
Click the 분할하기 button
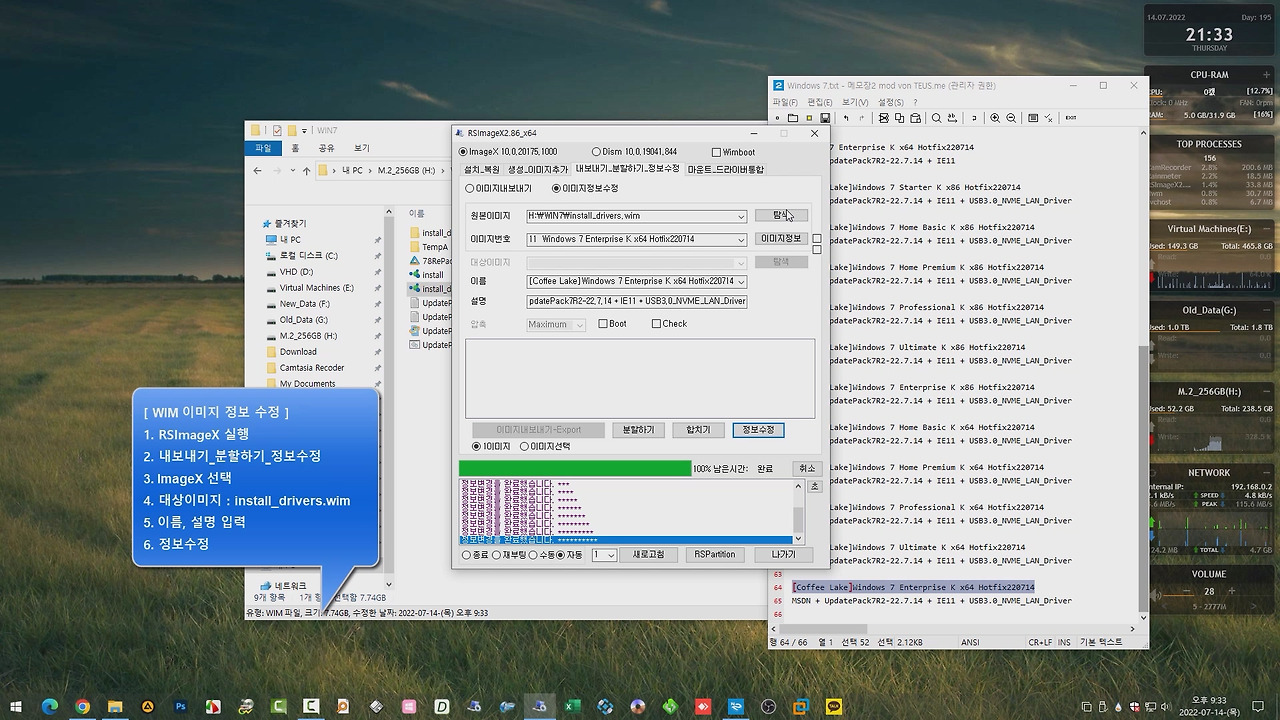(x=638, y=430)
